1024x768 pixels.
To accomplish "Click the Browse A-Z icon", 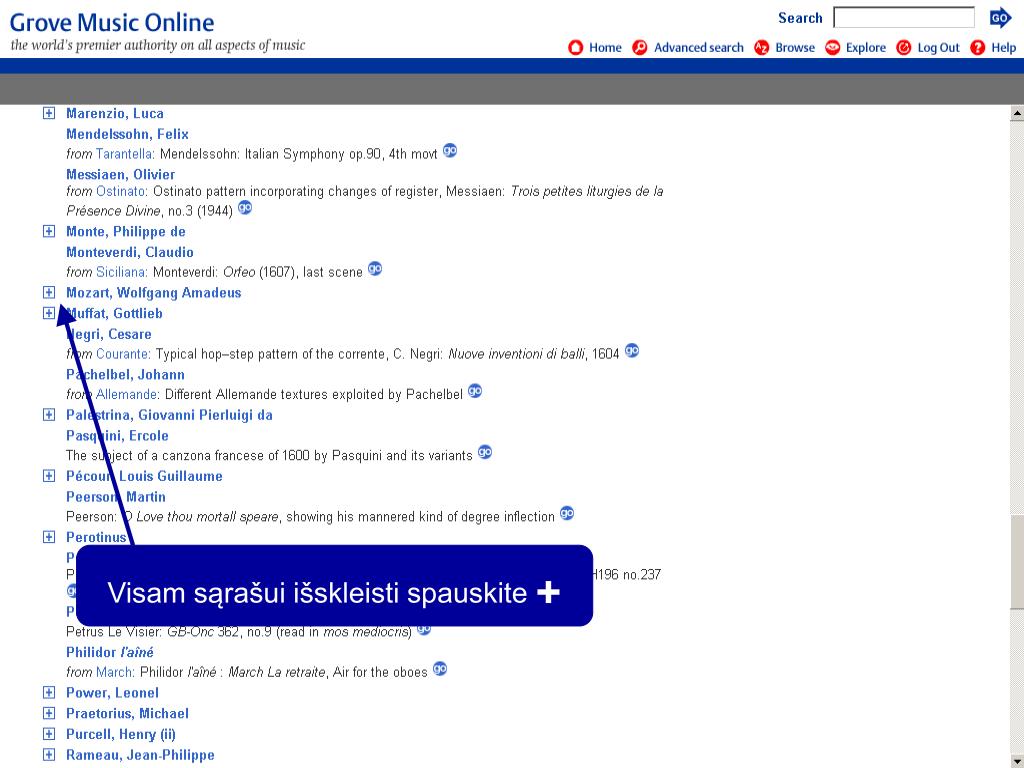I will click(761, 48).
